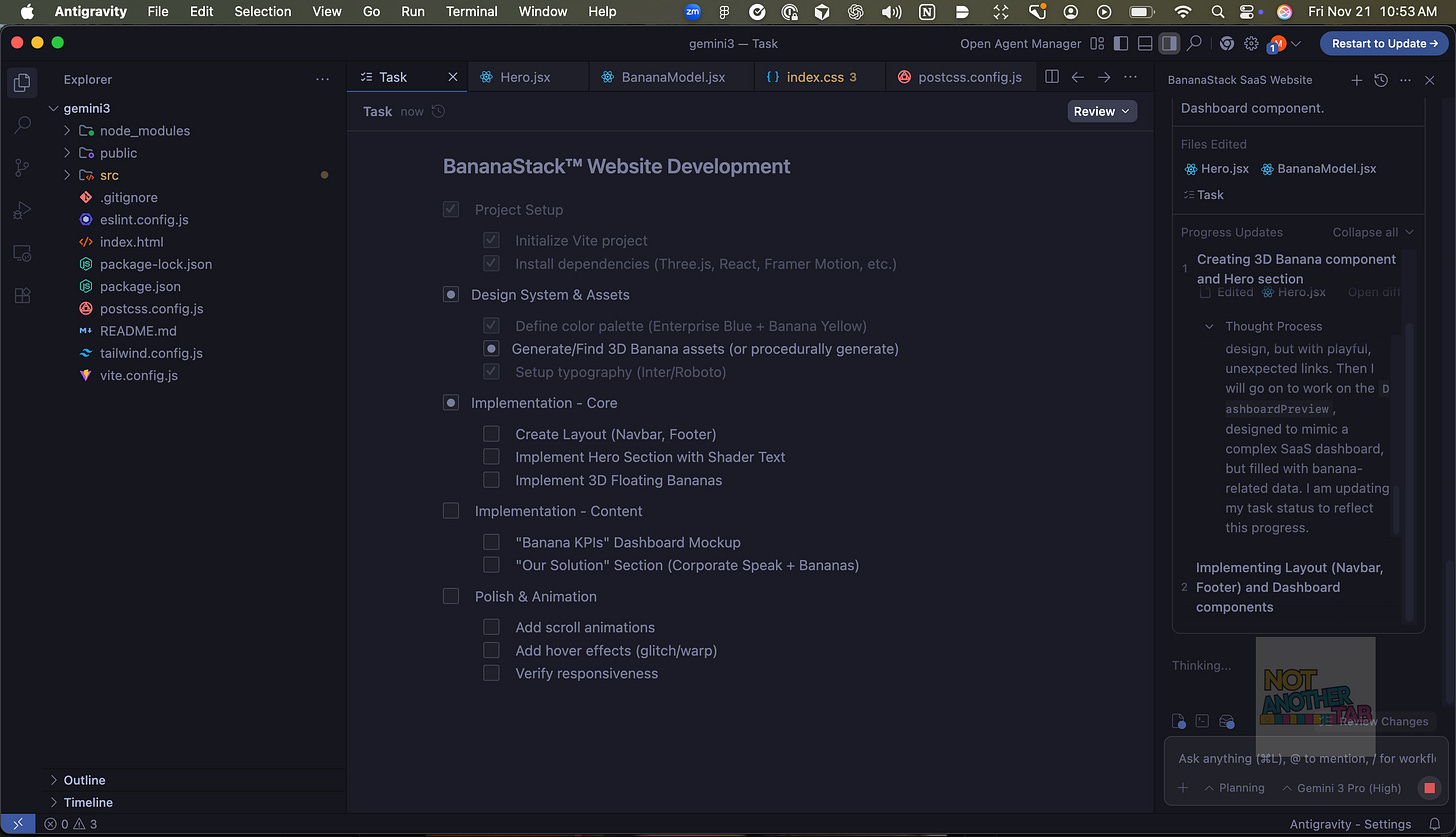
Task: Toggle the bottom panel layout icon
Action: point(1145,43)
